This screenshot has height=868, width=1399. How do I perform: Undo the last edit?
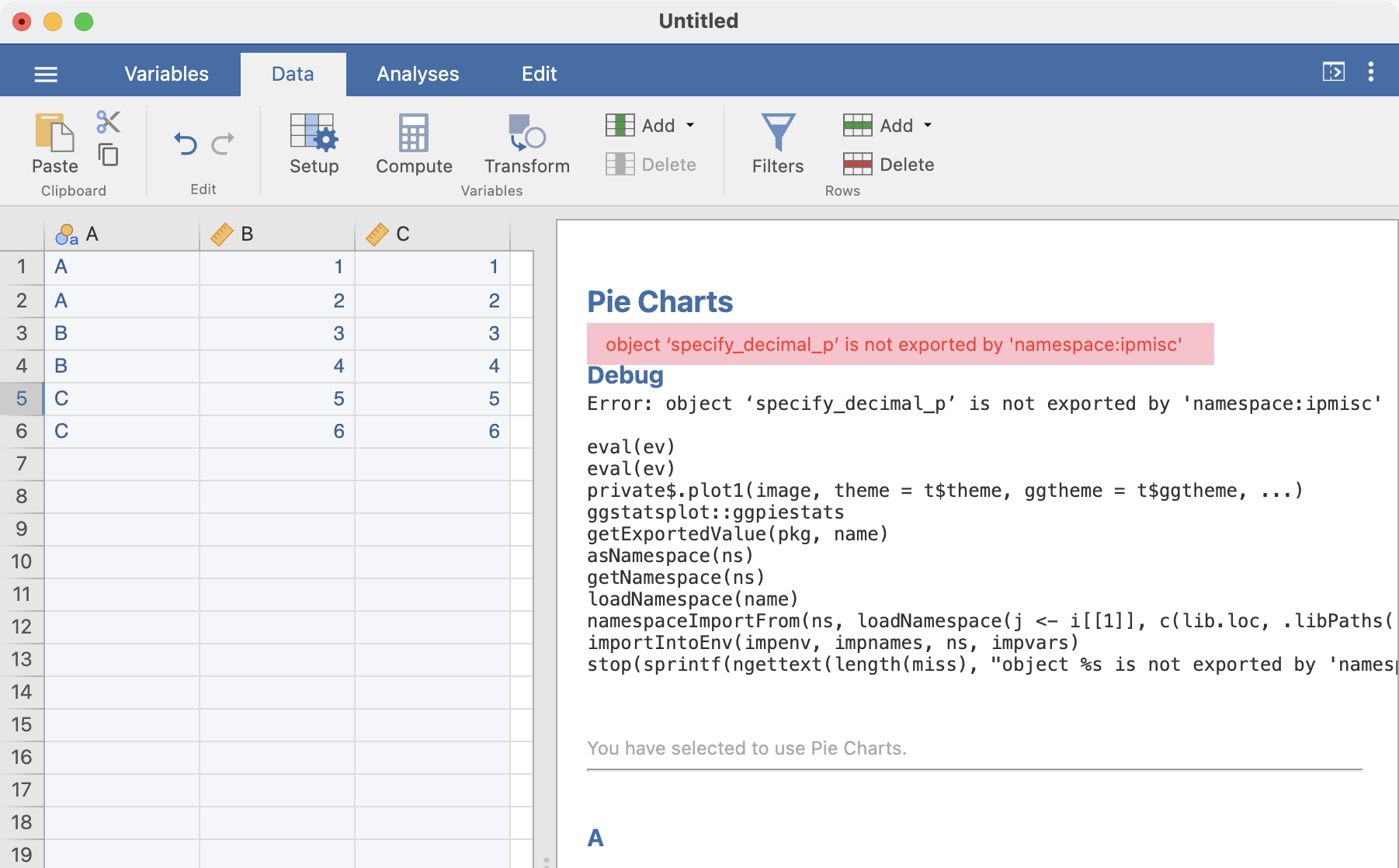tap(186, 144)
